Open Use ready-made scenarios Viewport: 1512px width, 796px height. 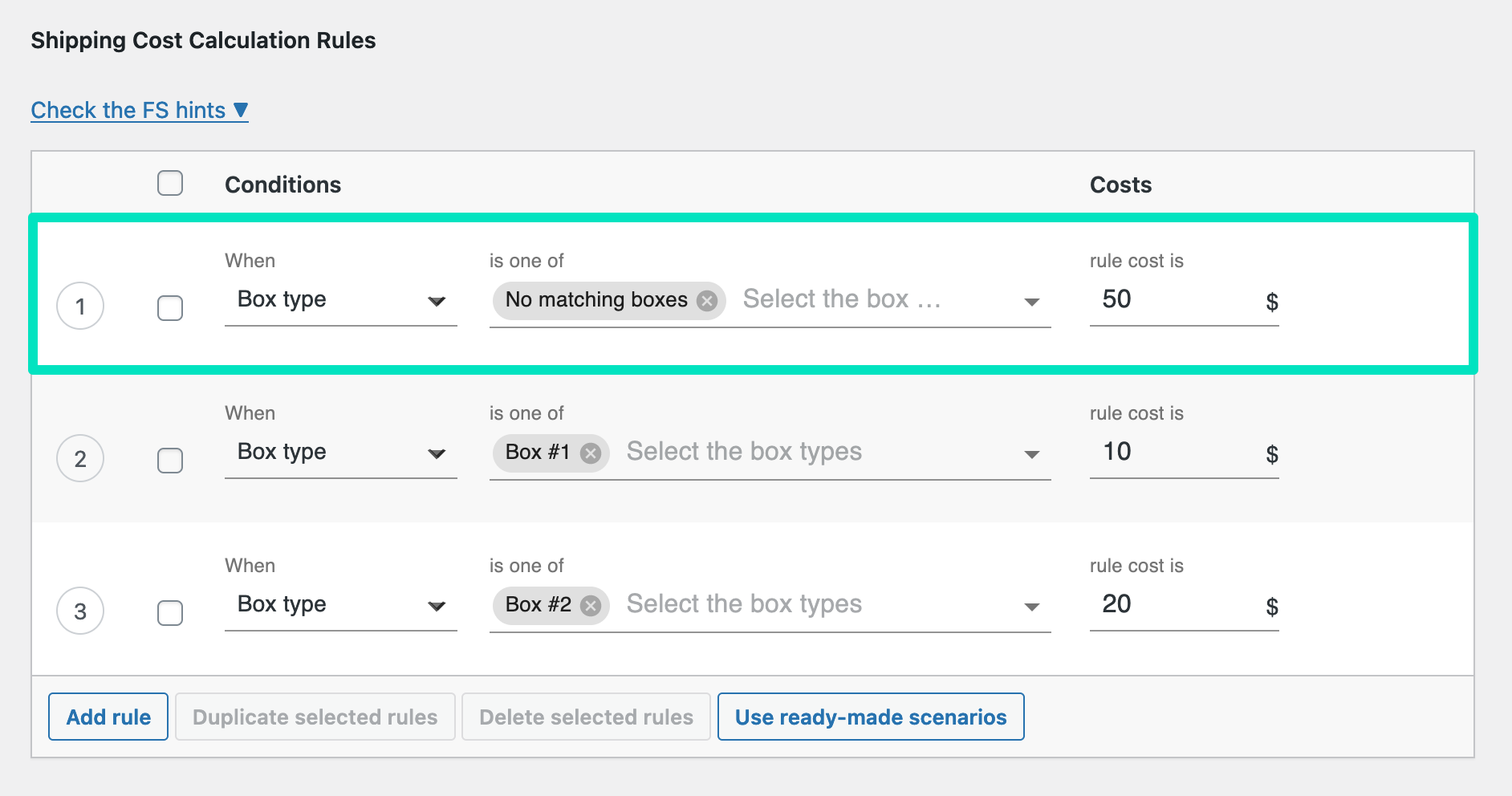[x=871, y=717]
